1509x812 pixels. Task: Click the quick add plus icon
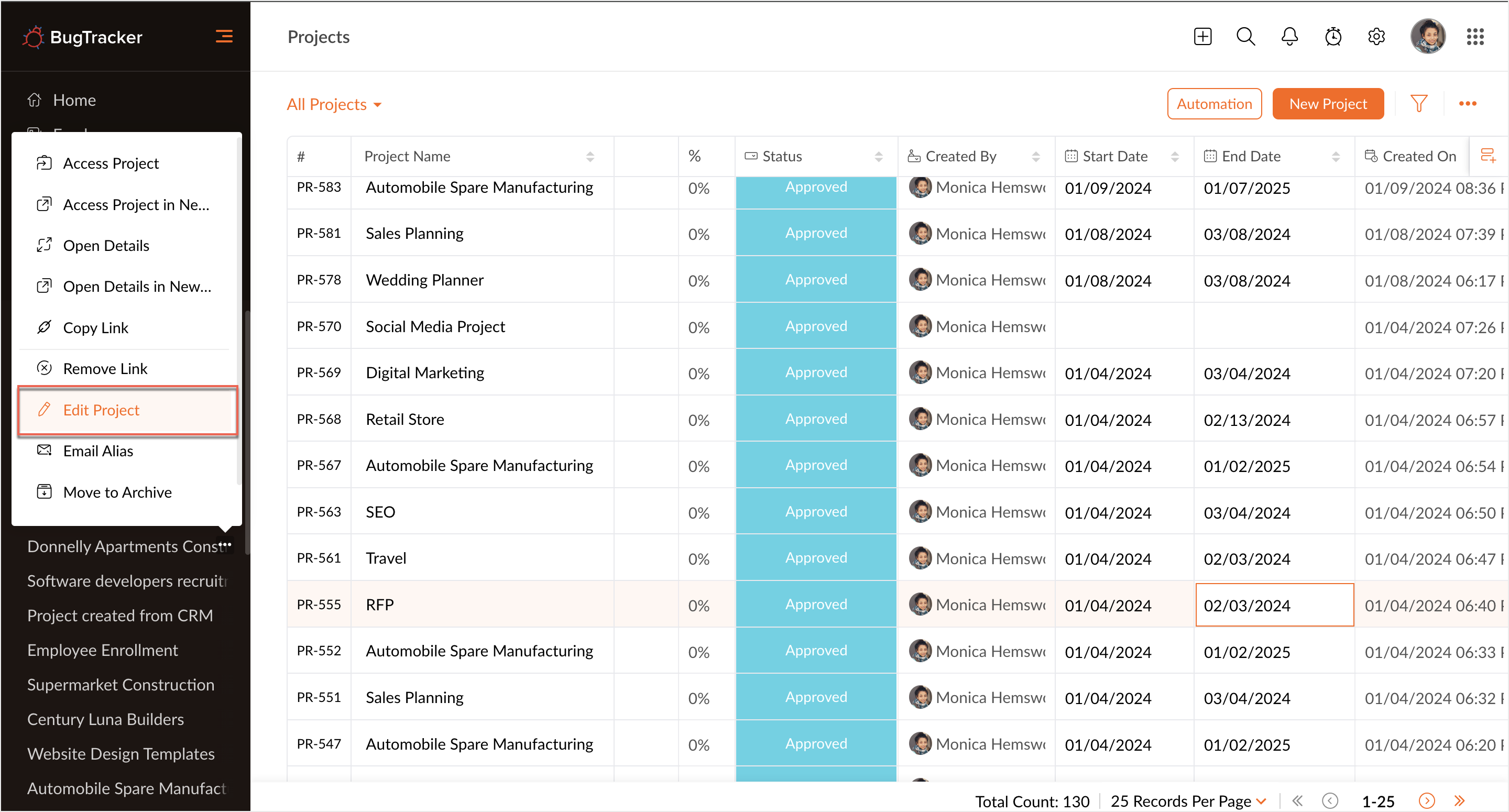(1202, 36)
